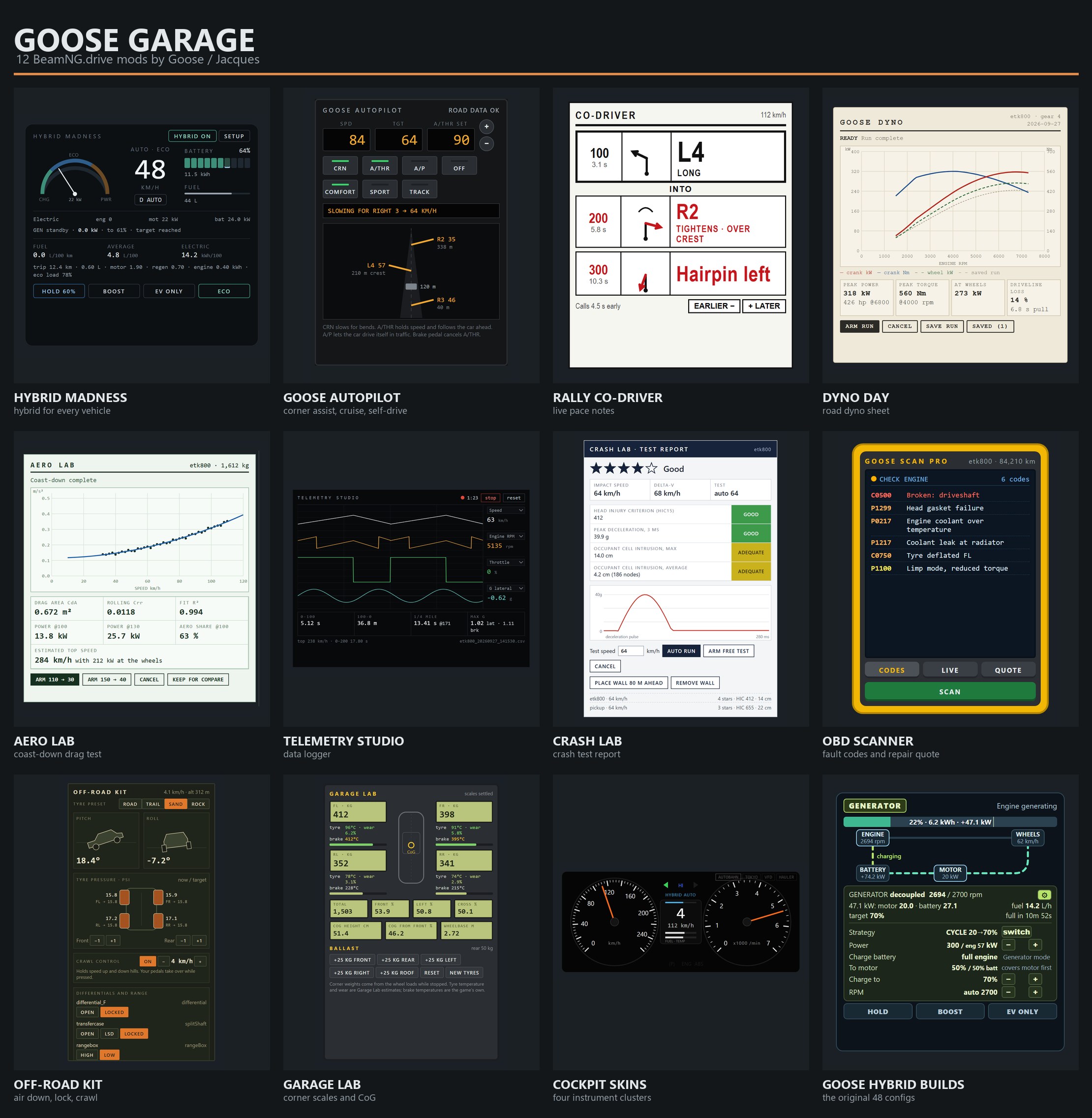
Task: Select the SAND tyre preset tab
Action: (x=176, y=804)
